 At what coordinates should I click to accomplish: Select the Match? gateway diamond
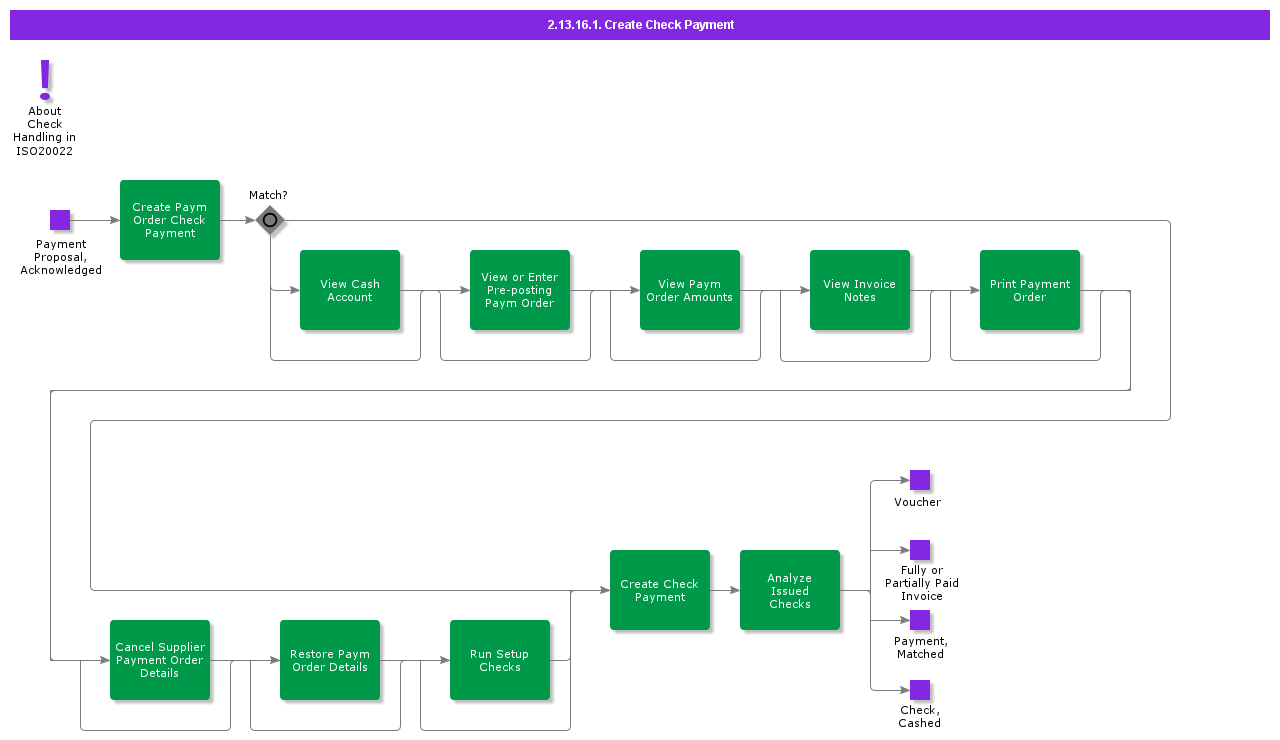point(269,220)
